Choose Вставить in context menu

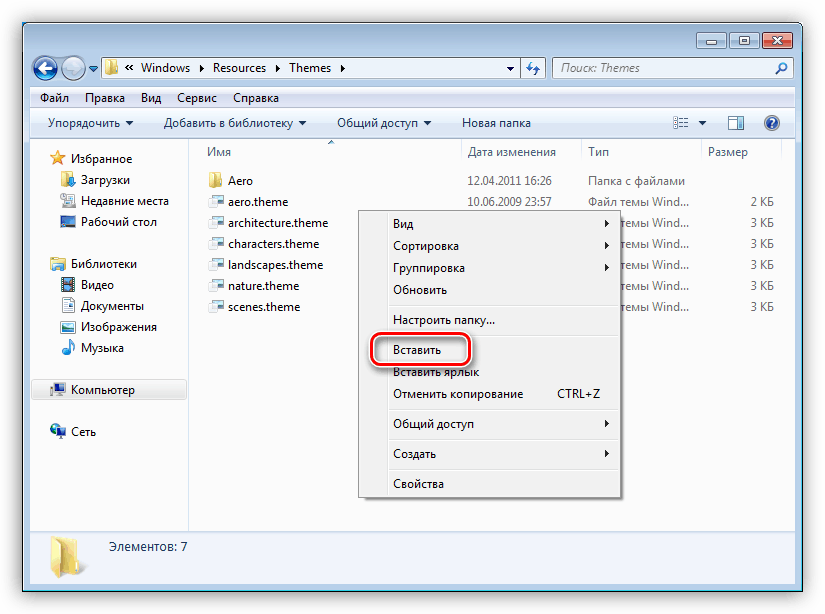pyautogui.click(x=489, y=350)
